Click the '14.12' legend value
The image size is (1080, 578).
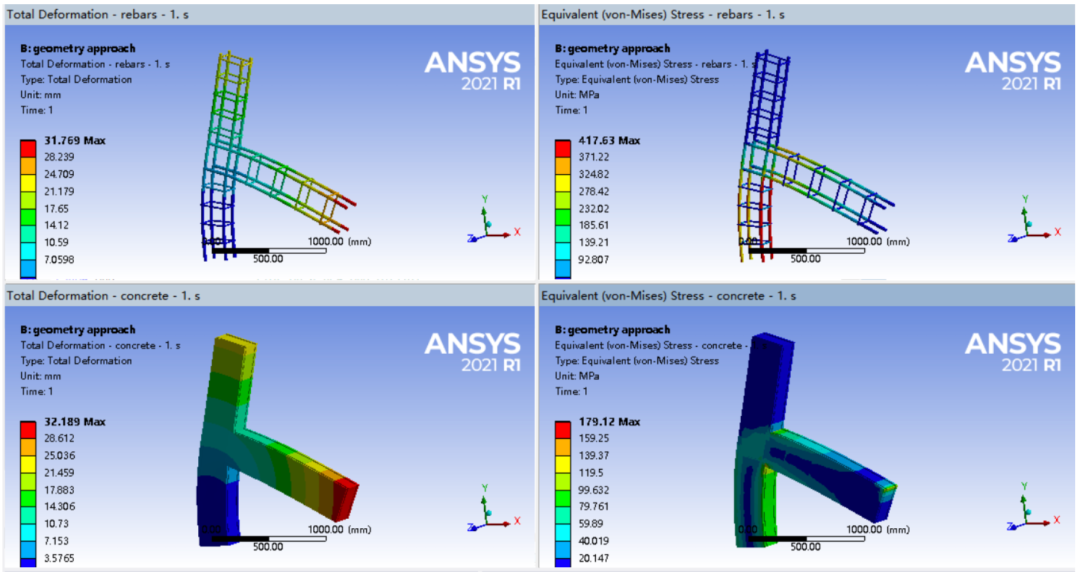[56, 225]
